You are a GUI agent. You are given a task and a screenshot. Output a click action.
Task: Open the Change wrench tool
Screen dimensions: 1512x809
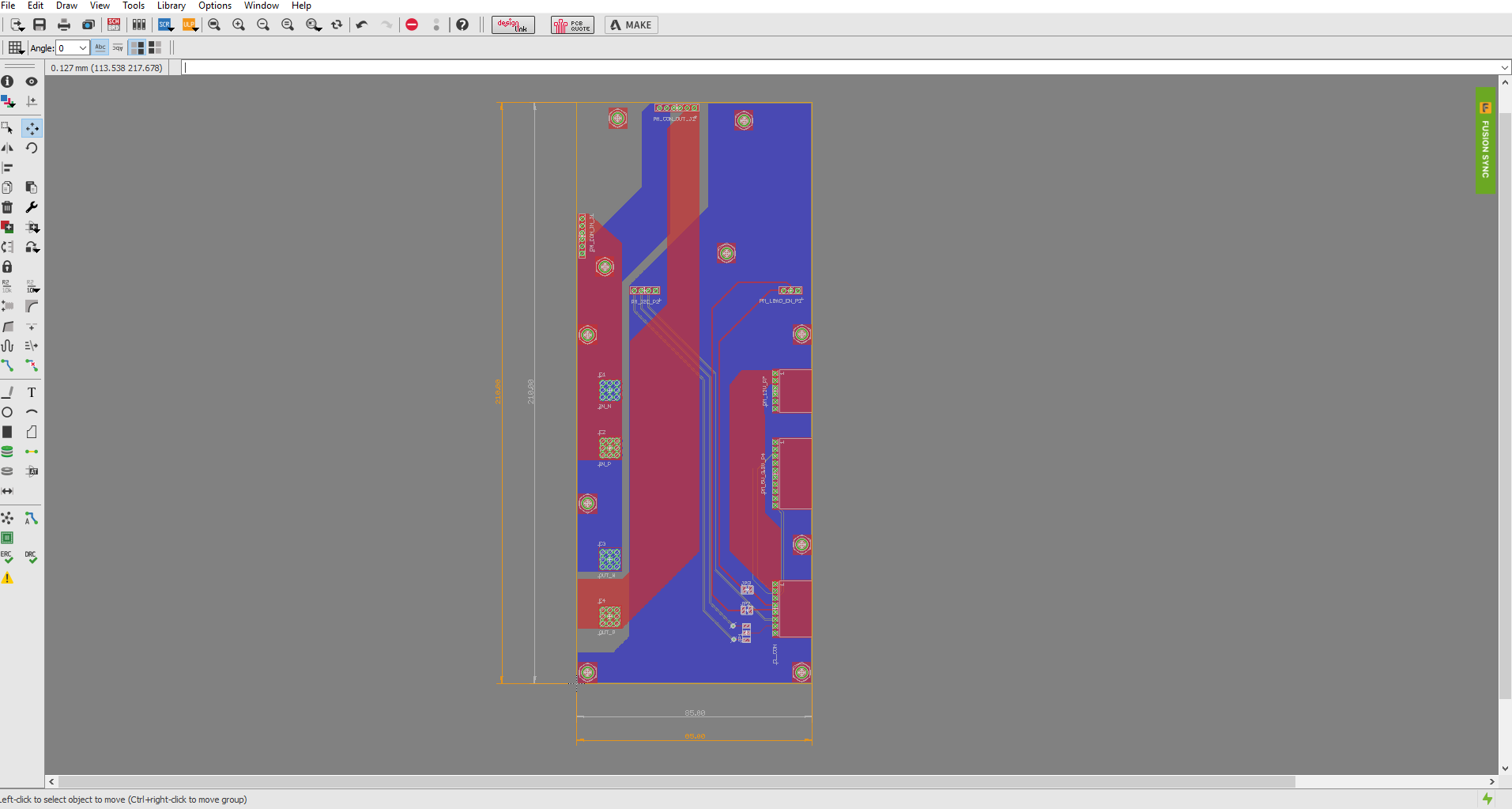pos(32,207)
